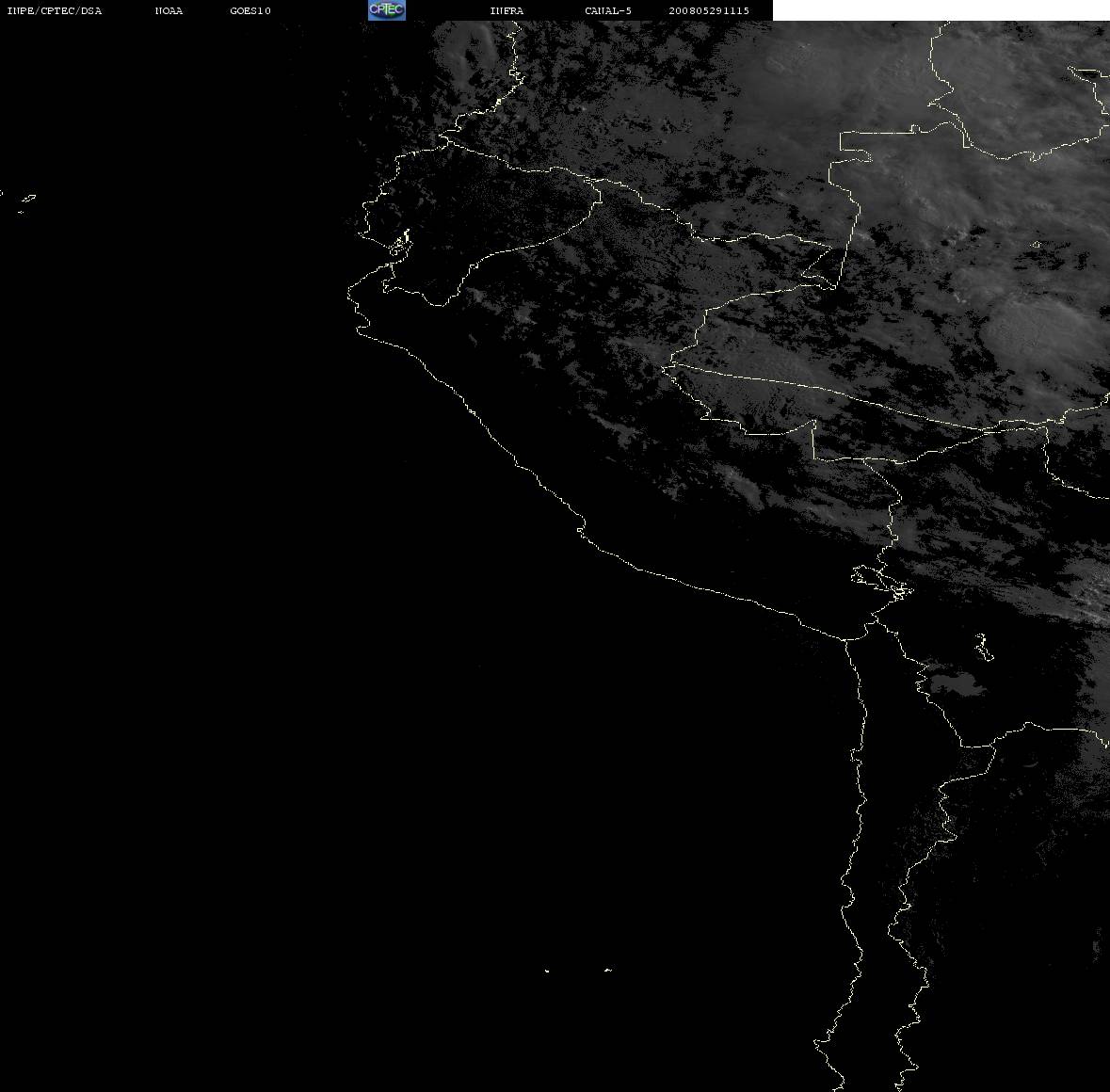Image resolution: width=1110 pixels, height=1092 pixels.
Task: Select the 200805291115 timestamp text
Action: [709, 10]
